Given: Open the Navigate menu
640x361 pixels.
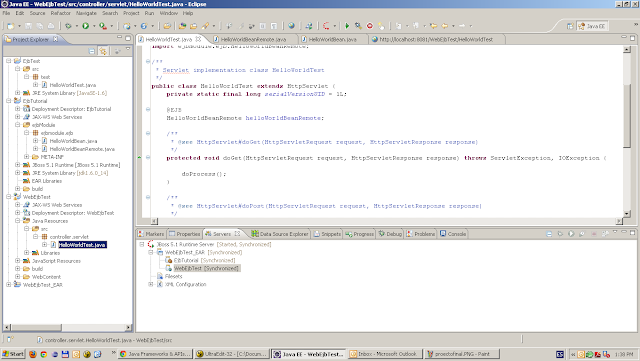Looking at the screenshot, I should 86,13.
